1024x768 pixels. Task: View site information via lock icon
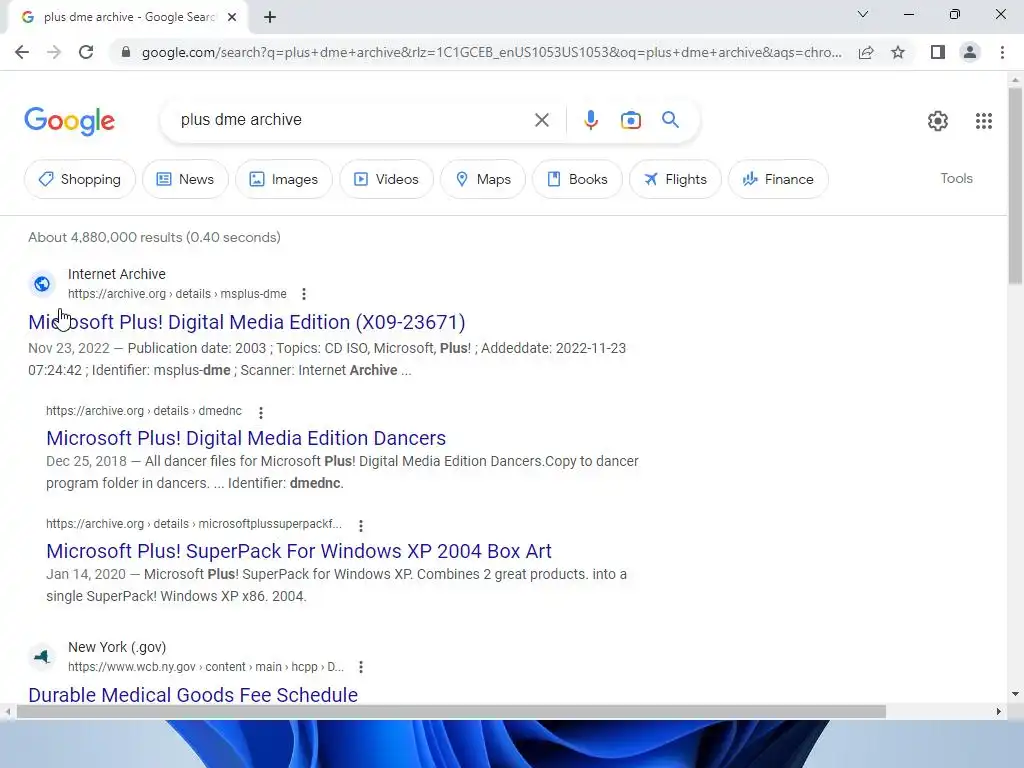[x=126, y=52]
